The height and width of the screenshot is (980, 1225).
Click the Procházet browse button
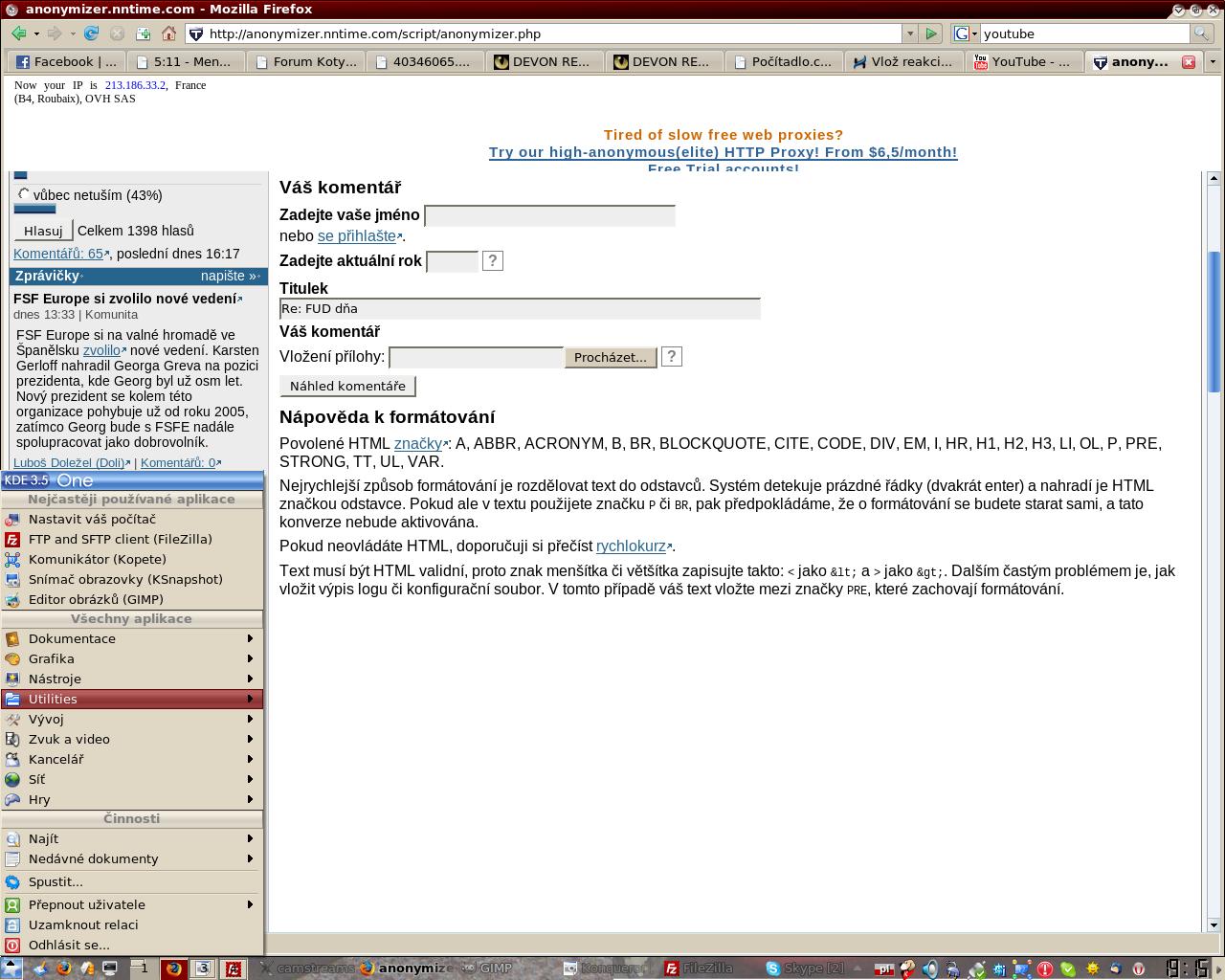pos(611,357)
